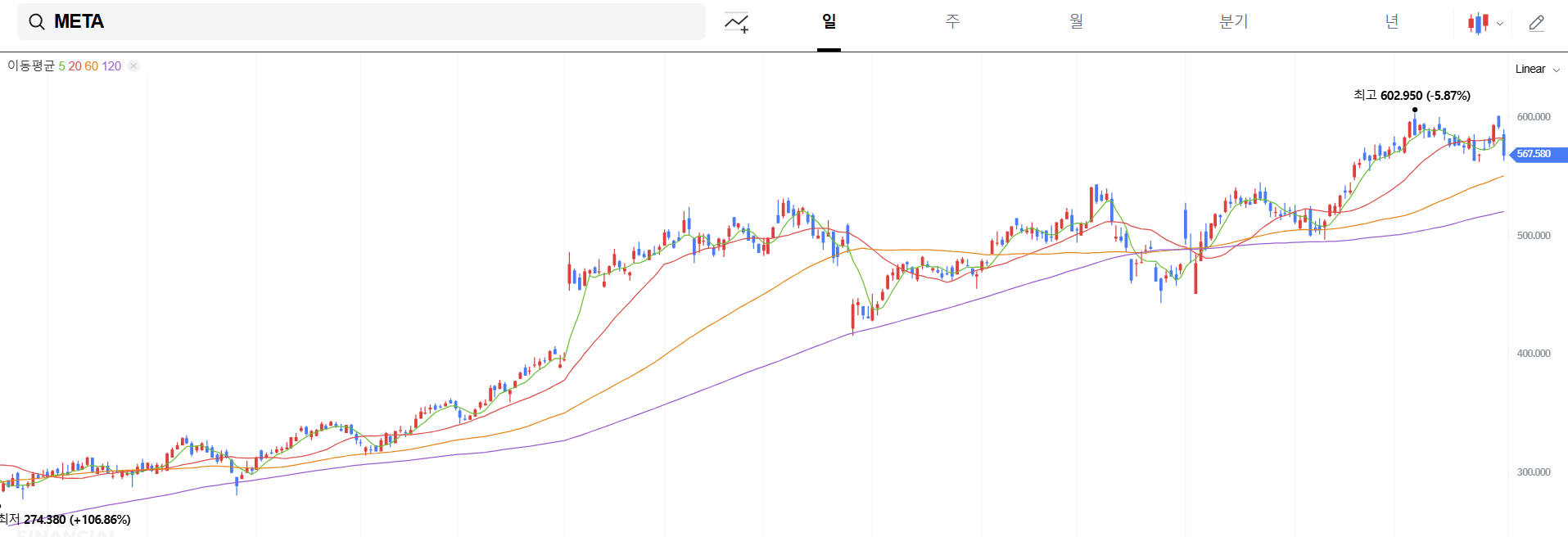Click the 최고 602.950 high marker label
Screen dimensions: 1568x537
pyautogui.click(x=1412, y=96)
